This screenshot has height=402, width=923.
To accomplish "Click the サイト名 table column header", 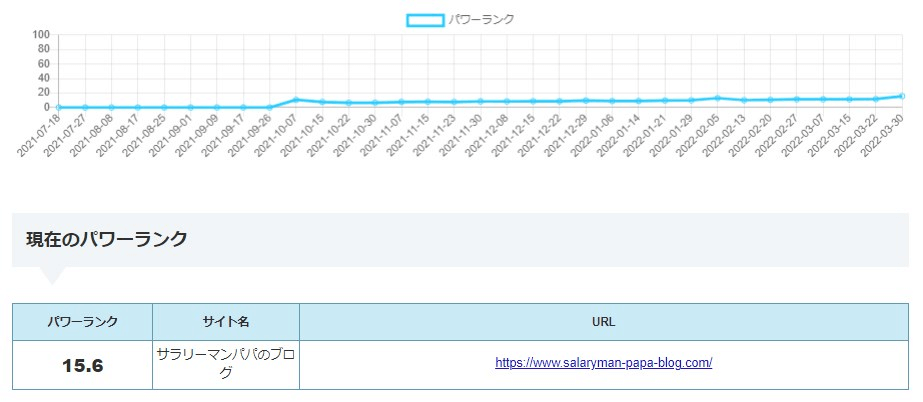I will pos(225,322).
